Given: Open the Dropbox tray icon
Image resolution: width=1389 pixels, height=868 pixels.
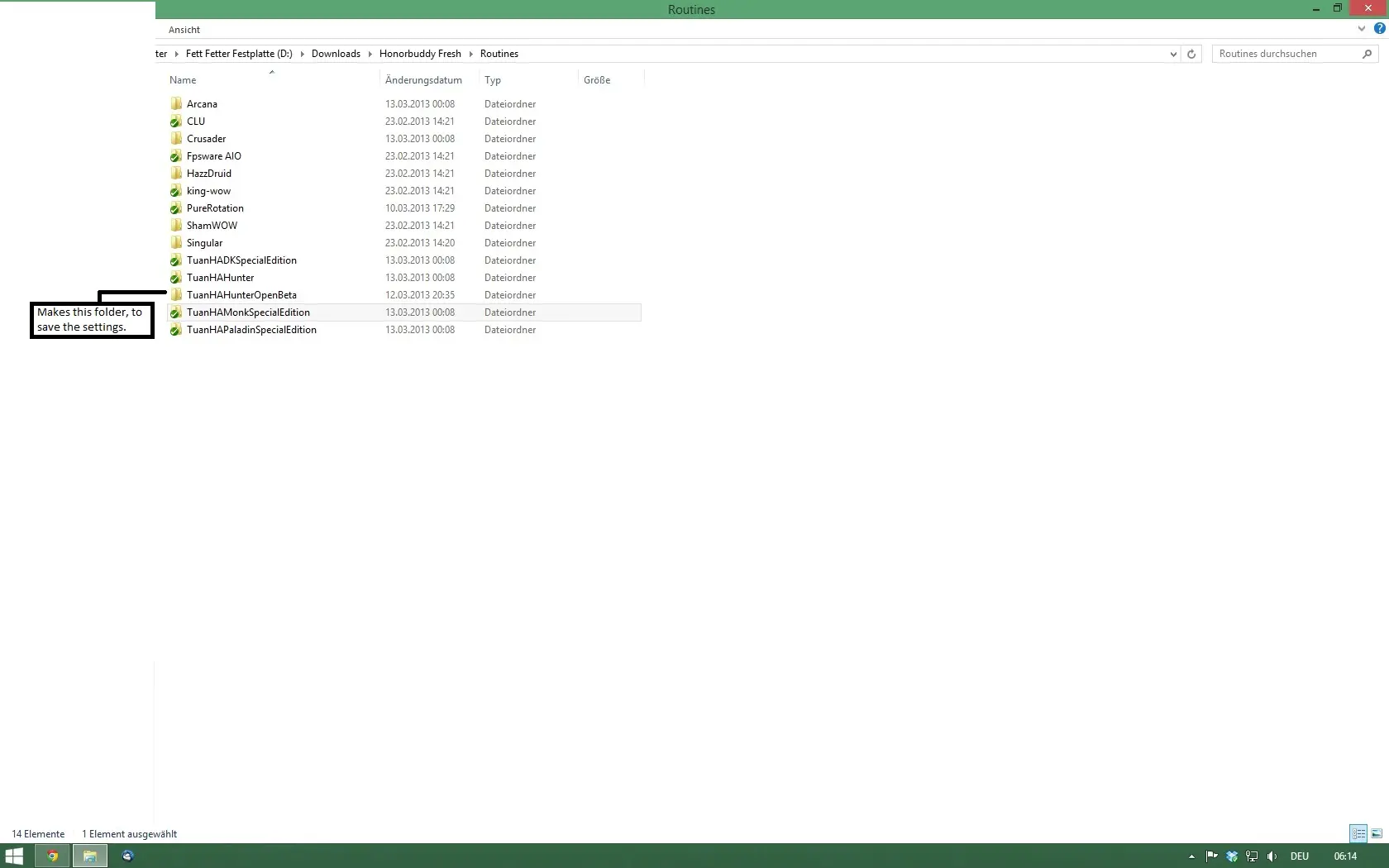Looking at the screenshot, I should click(1232, 856).
